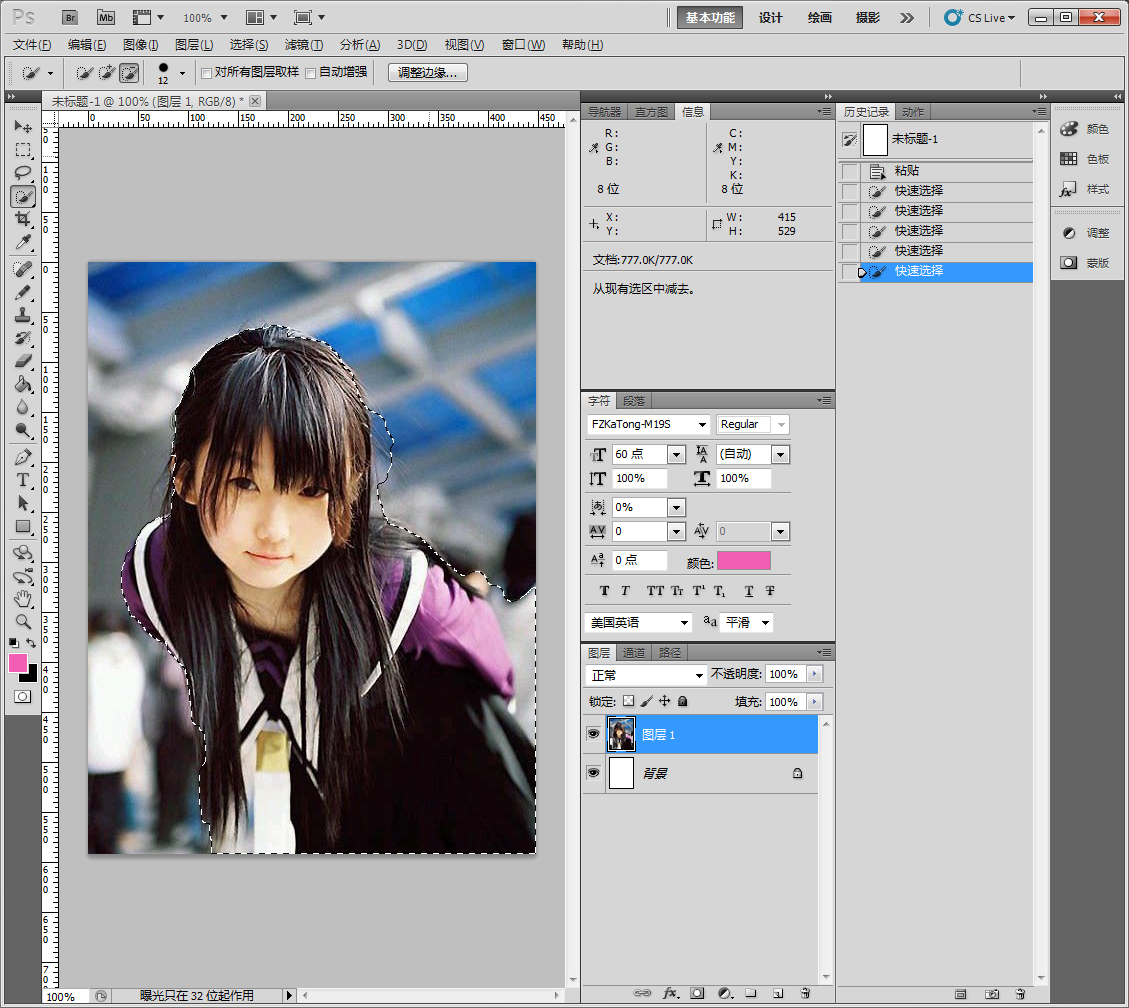The width and height of the screenshot is (1129, 1008).
Task: Click the pink foreground color swatch
Action: click(18, 663)
